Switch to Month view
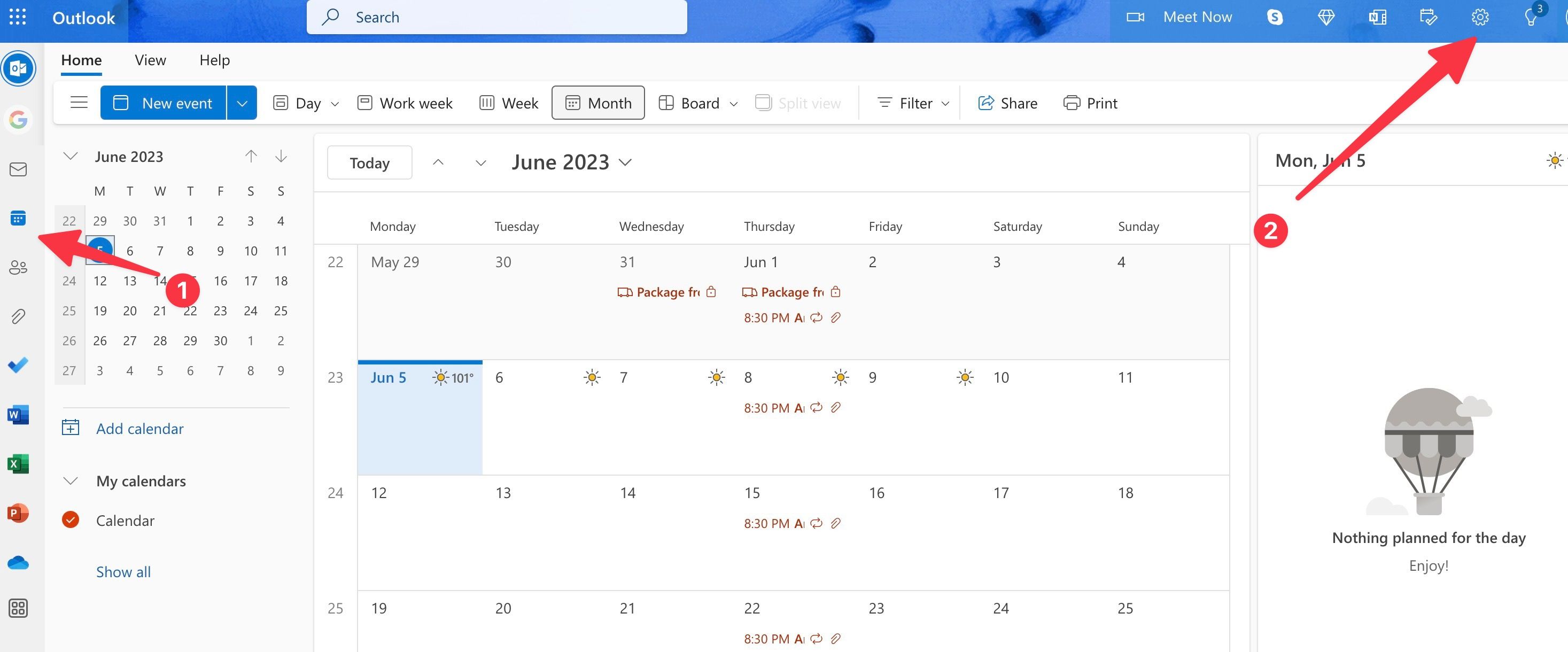Screen dimensions: 1568x652 click(x=597, y=101)
